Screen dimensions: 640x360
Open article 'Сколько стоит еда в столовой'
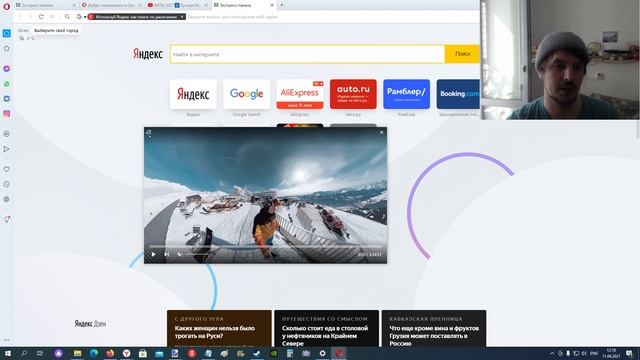pos(327,329)
